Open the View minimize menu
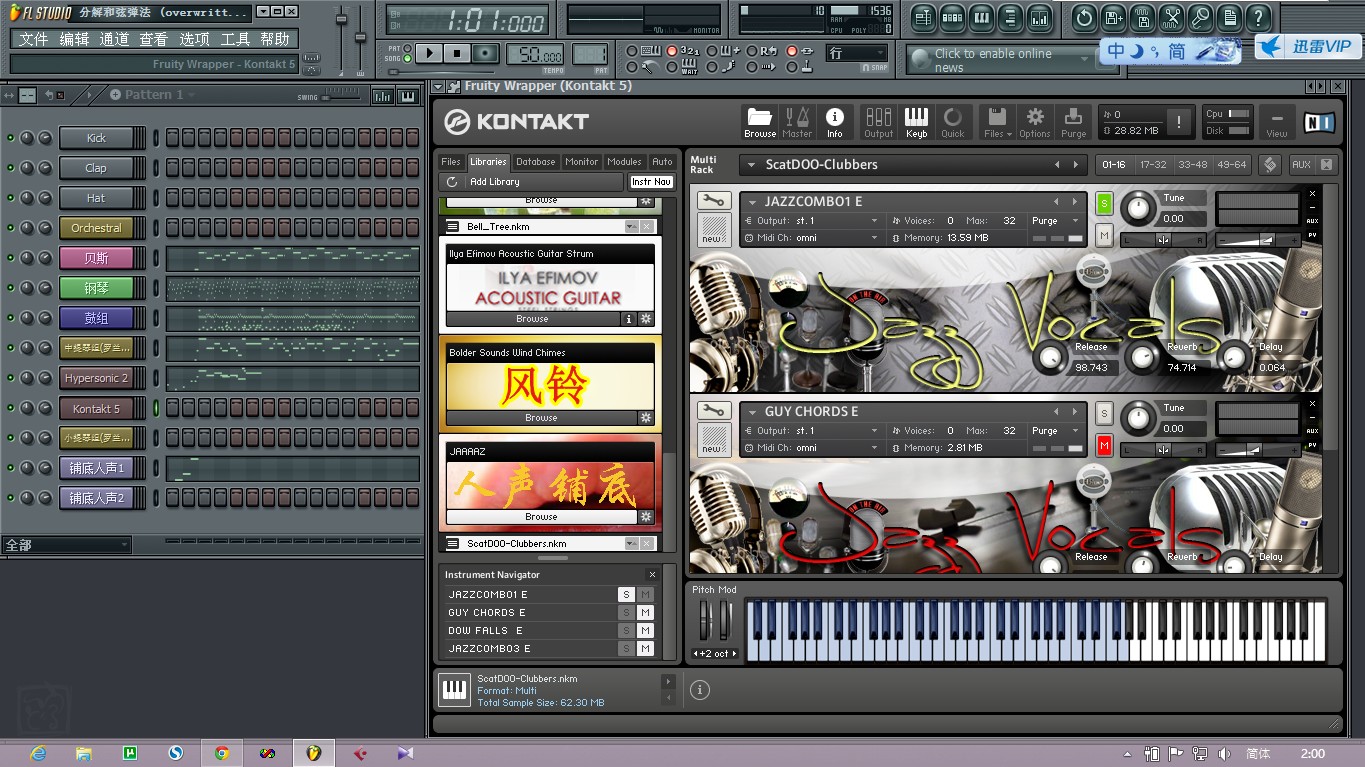This screenshot has height=767, width=1365. (1277, 121)
